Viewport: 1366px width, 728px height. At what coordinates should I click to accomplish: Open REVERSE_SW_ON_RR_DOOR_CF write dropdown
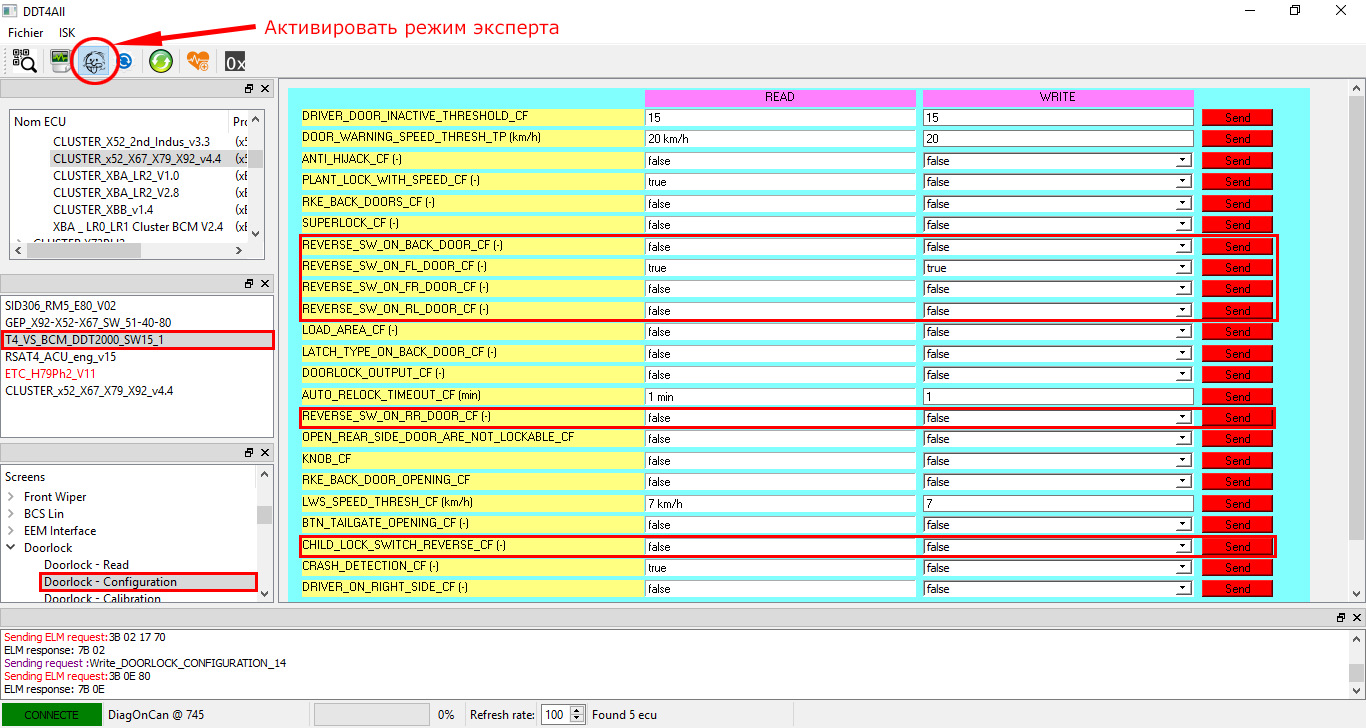[x=1183, y=418]
